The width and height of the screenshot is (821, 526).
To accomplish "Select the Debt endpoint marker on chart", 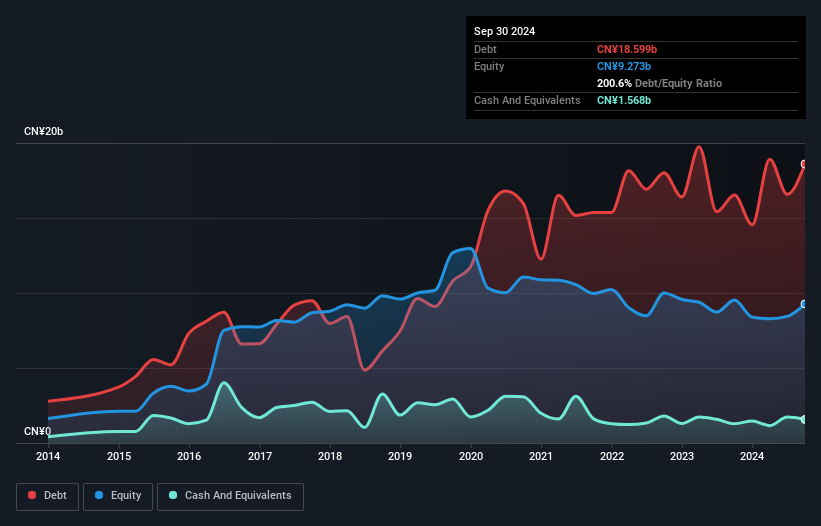I will (804, 164).
